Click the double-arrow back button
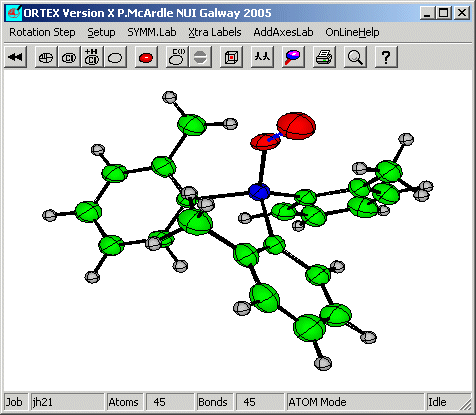 coord(15,57)
